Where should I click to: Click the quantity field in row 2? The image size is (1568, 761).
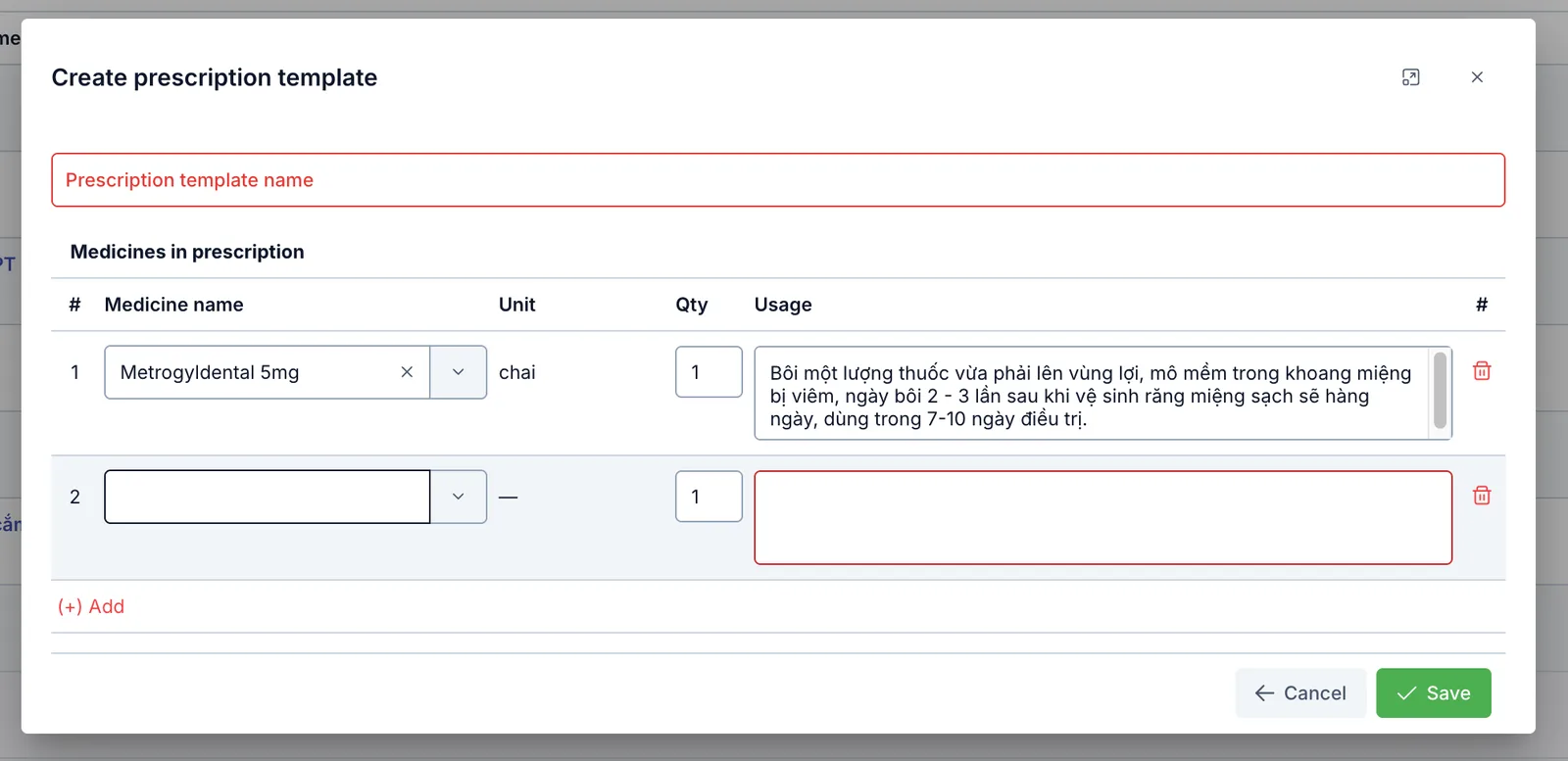[x=709, y=497]
